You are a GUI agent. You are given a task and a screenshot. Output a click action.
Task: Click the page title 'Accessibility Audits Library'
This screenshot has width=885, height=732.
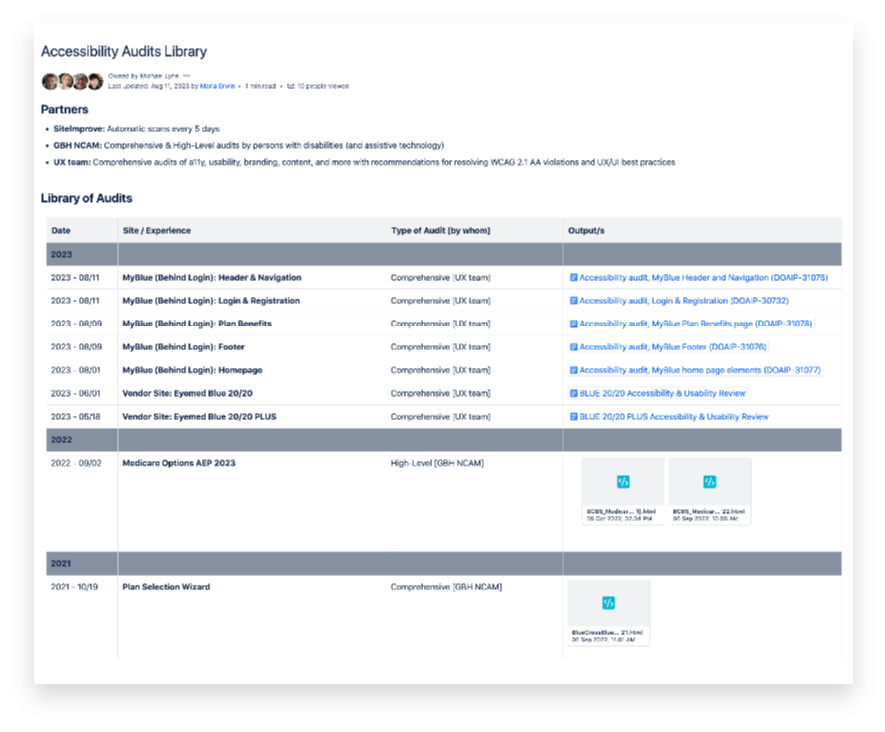pyautogui.click(x=123, y=51)
